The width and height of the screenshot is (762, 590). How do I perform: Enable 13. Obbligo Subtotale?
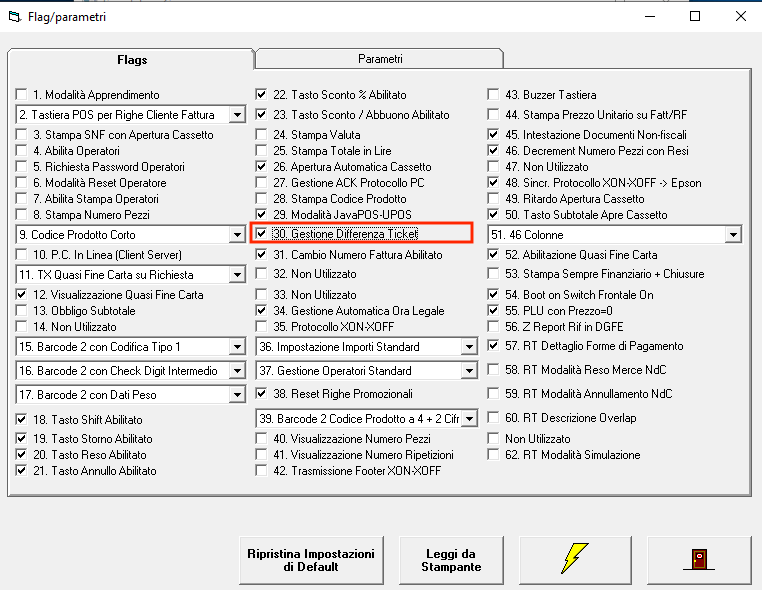[x=21, y=310]
